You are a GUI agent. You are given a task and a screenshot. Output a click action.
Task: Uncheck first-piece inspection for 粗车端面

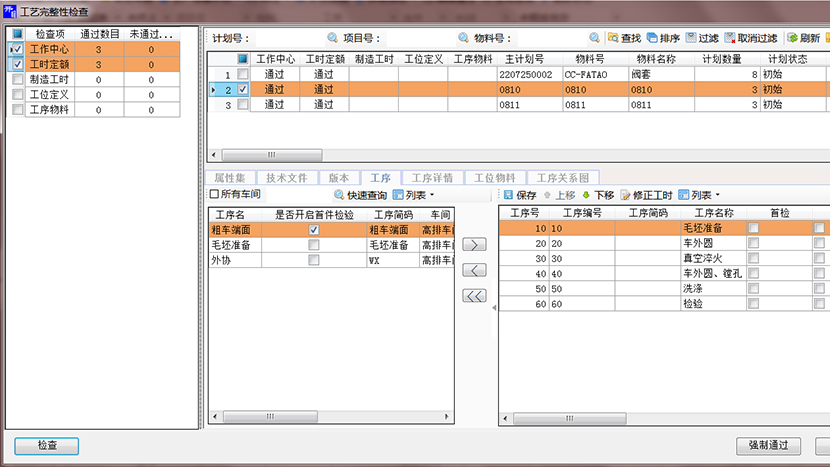pos(314,230)
